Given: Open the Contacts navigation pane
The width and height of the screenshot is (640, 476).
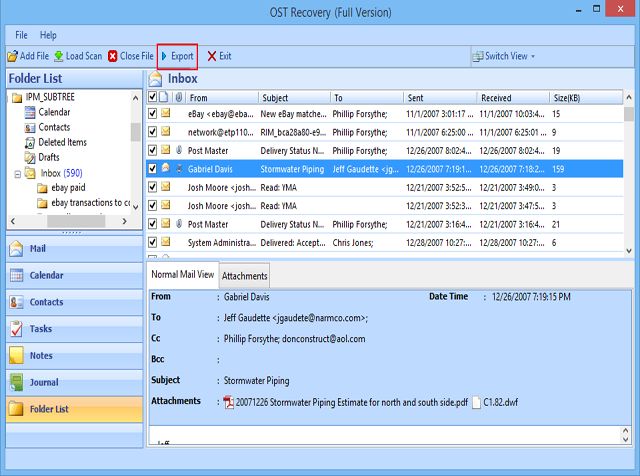Looking at the screenshot, I should point(74,302).
